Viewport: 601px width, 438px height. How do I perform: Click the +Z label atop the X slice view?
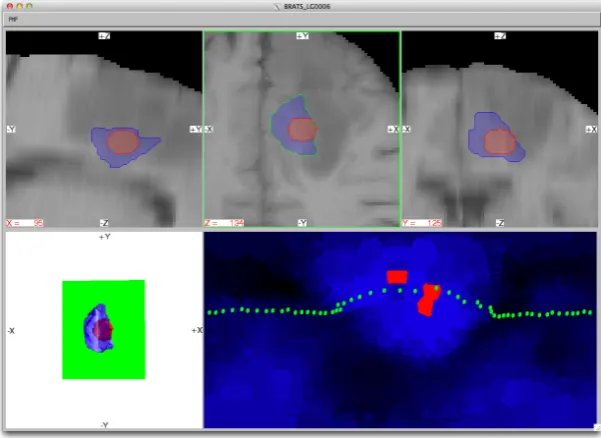coord(104,36)
